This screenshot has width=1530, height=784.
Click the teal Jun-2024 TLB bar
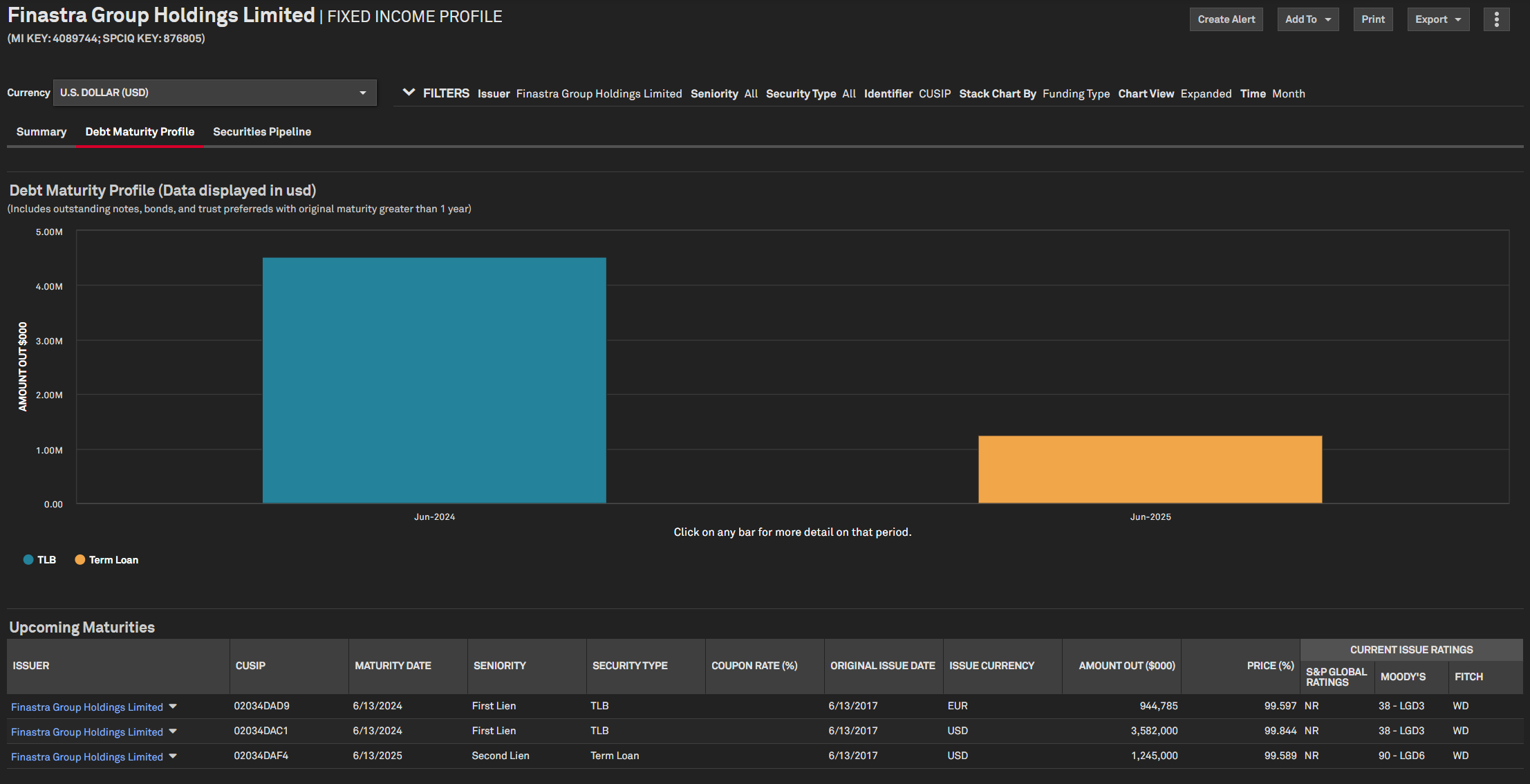(x=434, y=380)
